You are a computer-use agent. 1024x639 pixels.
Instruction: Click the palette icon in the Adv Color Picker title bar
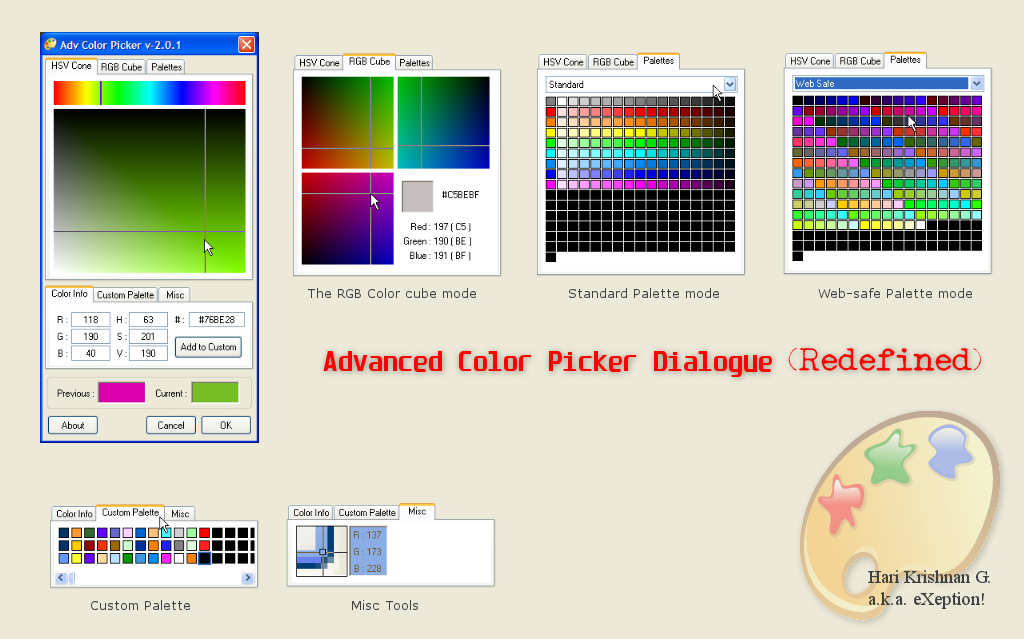pyautogui.click(x=50, y=44)
